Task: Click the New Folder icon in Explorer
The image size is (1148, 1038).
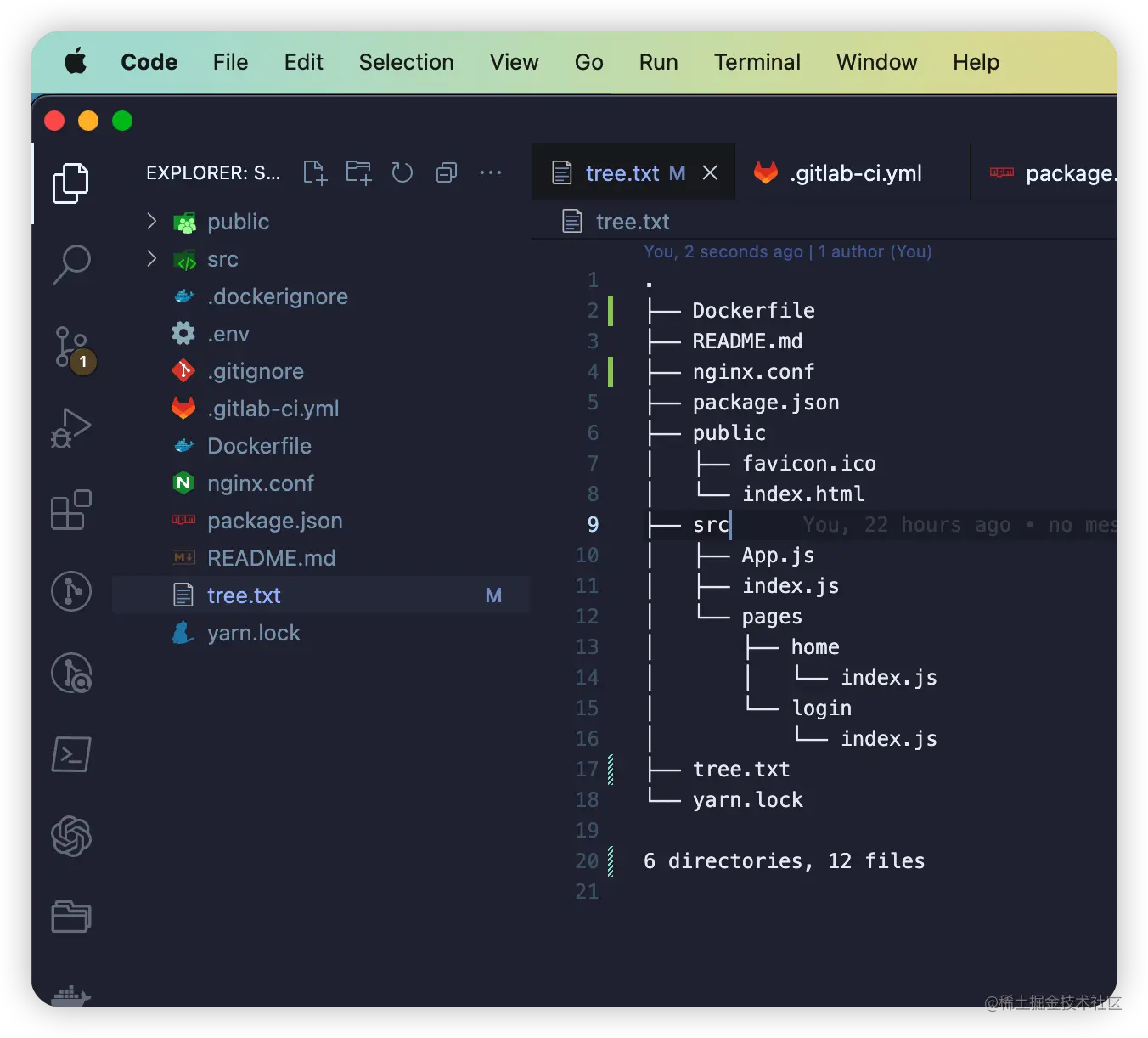Action: (359, 173)
